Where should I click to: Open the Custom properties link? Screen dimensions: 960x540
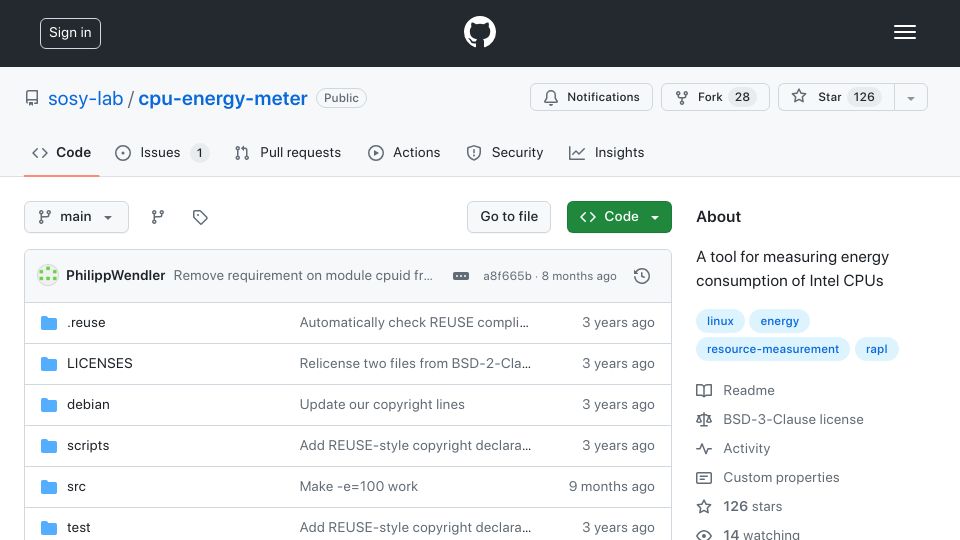point(781,478)
